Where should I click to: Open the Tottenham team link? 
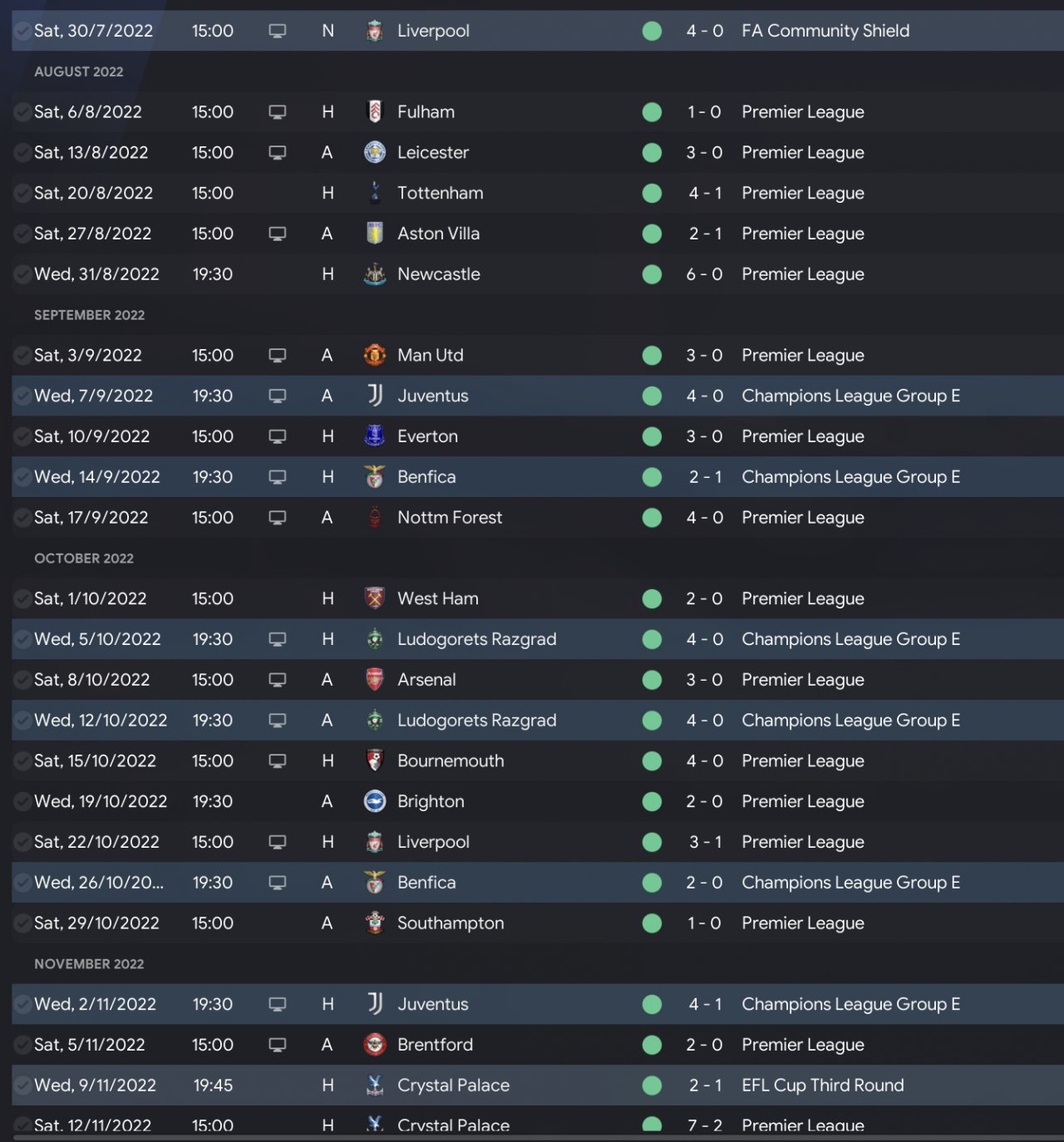440,193
